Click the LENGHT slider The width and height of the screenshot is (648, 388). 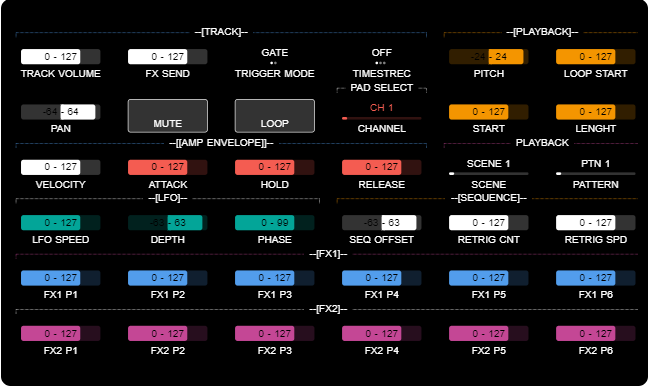[x=596, y=112]
